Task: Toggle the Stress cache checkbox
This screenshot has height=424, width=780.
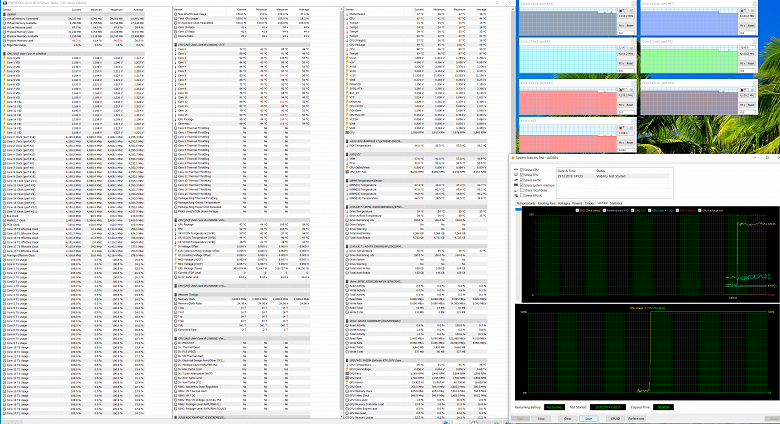Action: coord(522,180)
